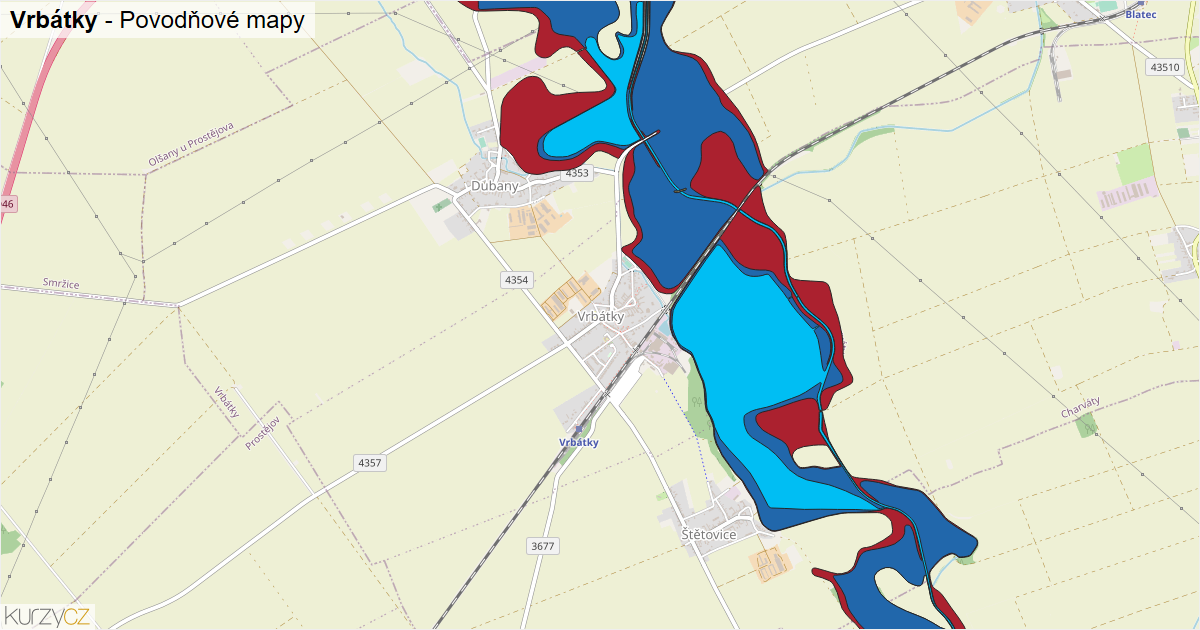
Task: Click the Dubany village label
Action: [x=495, y=186]
